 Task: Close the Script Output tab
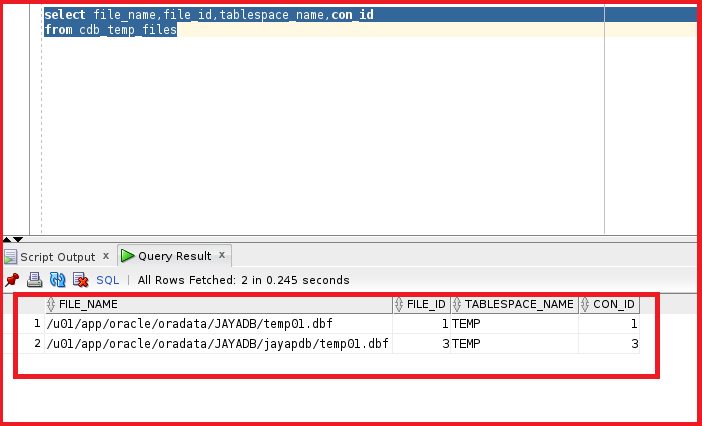click(106, 256)
